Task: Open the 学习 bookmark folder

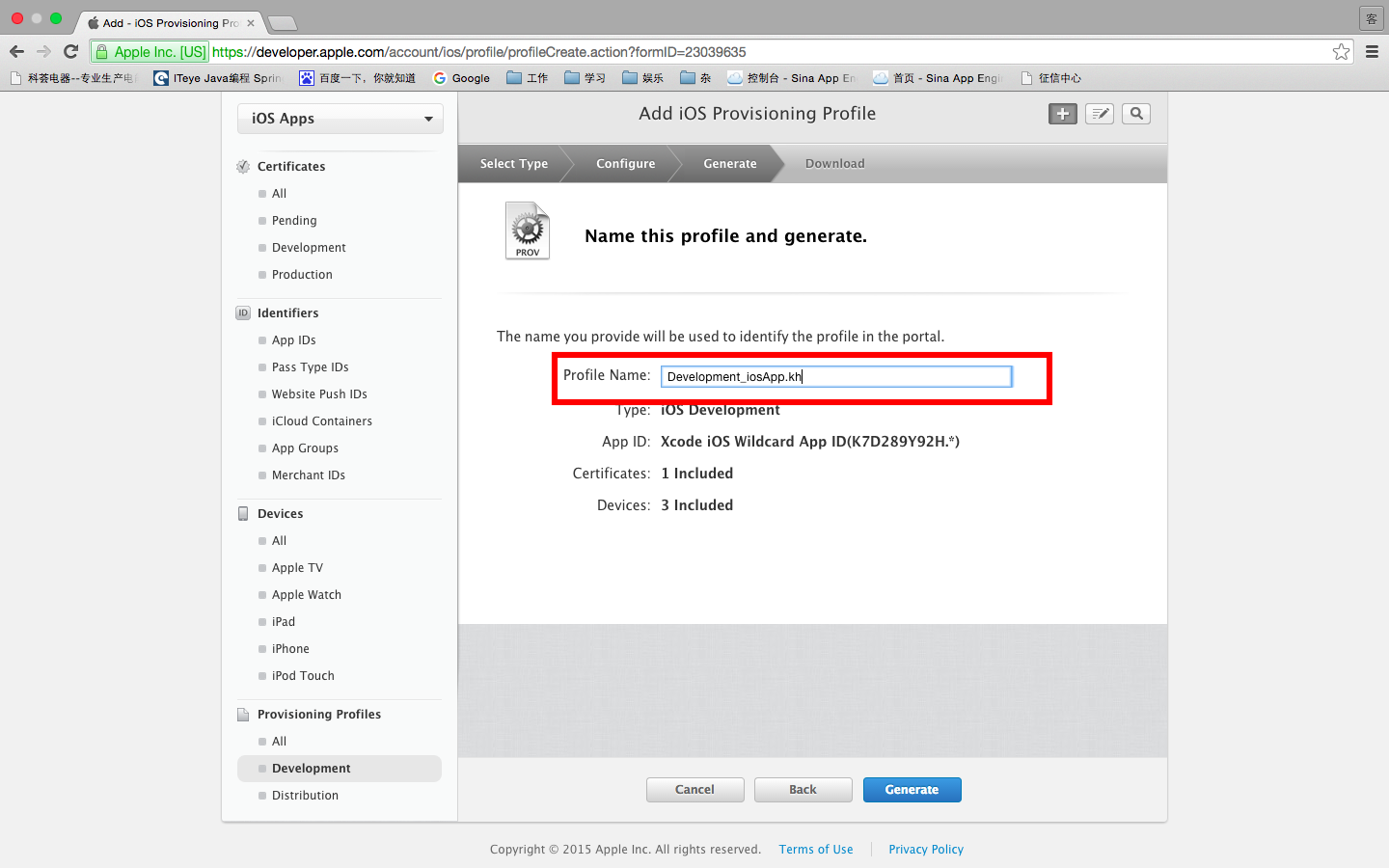Action: coord(586,78)
